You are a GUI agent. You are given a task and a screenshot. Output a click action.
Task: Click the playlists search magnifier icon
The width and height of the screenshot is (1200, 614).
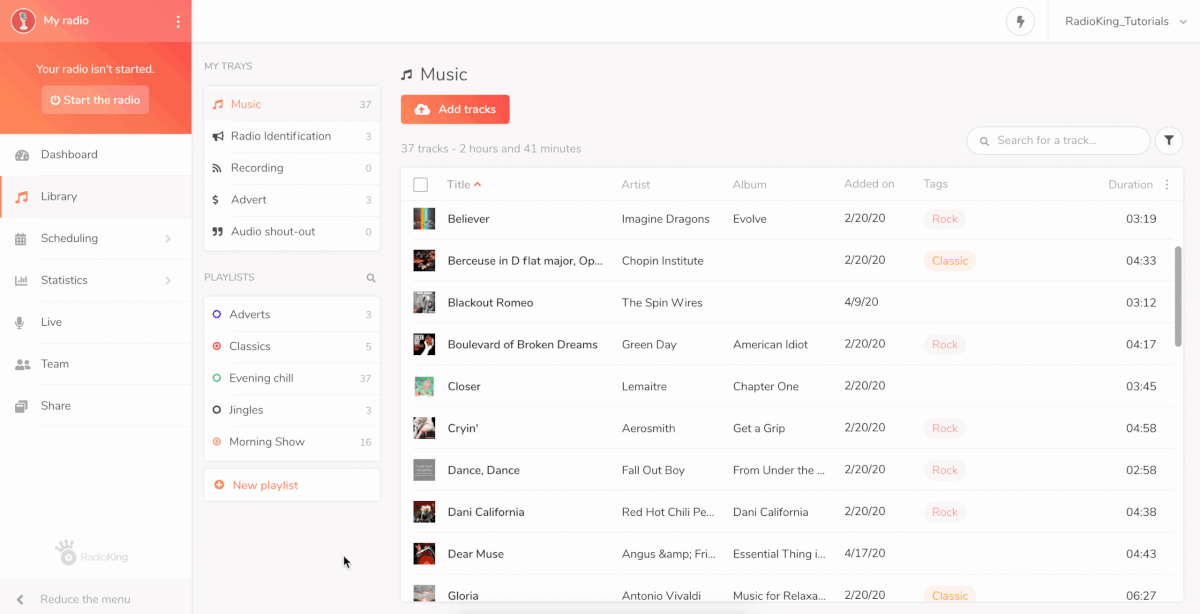coord(371,278)
